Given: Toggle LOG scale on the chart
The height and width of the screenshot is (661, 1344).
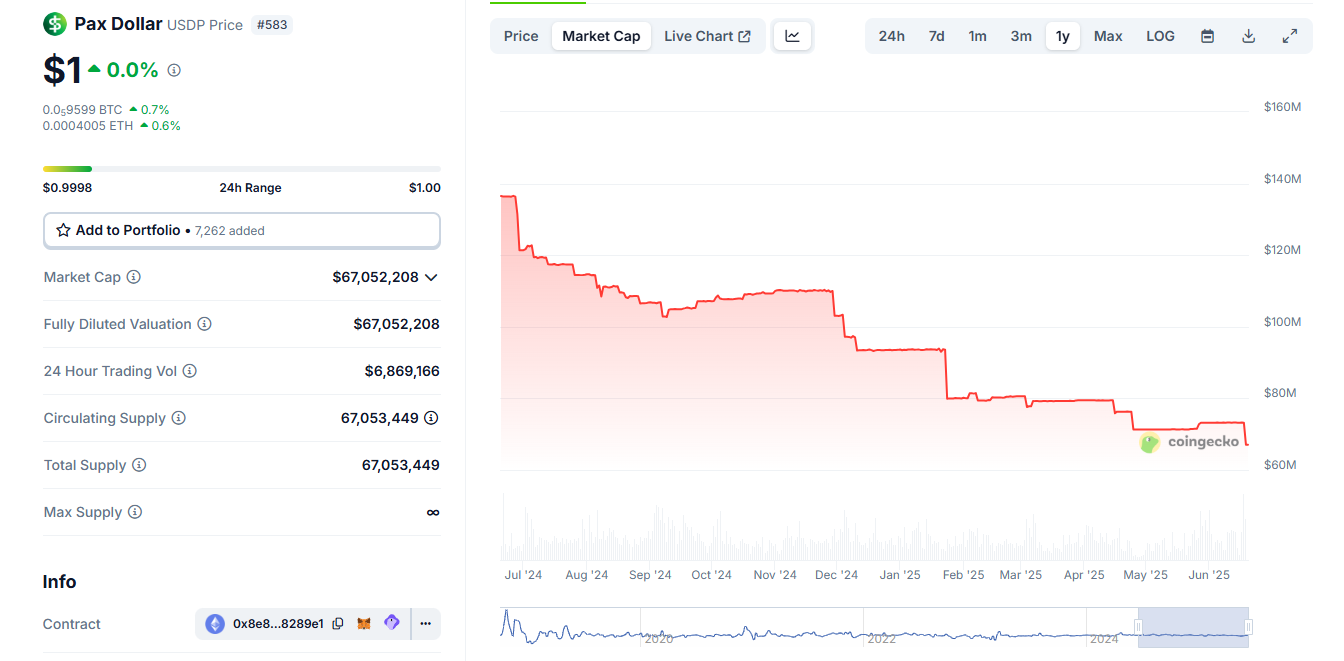Looking at the screenshot, I should [x=1160, y=35].
